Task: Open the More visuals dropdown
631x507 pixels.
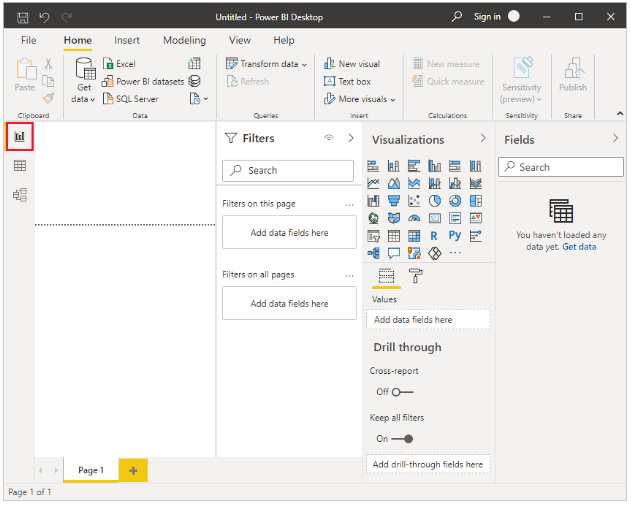Action: pos(393,99)
